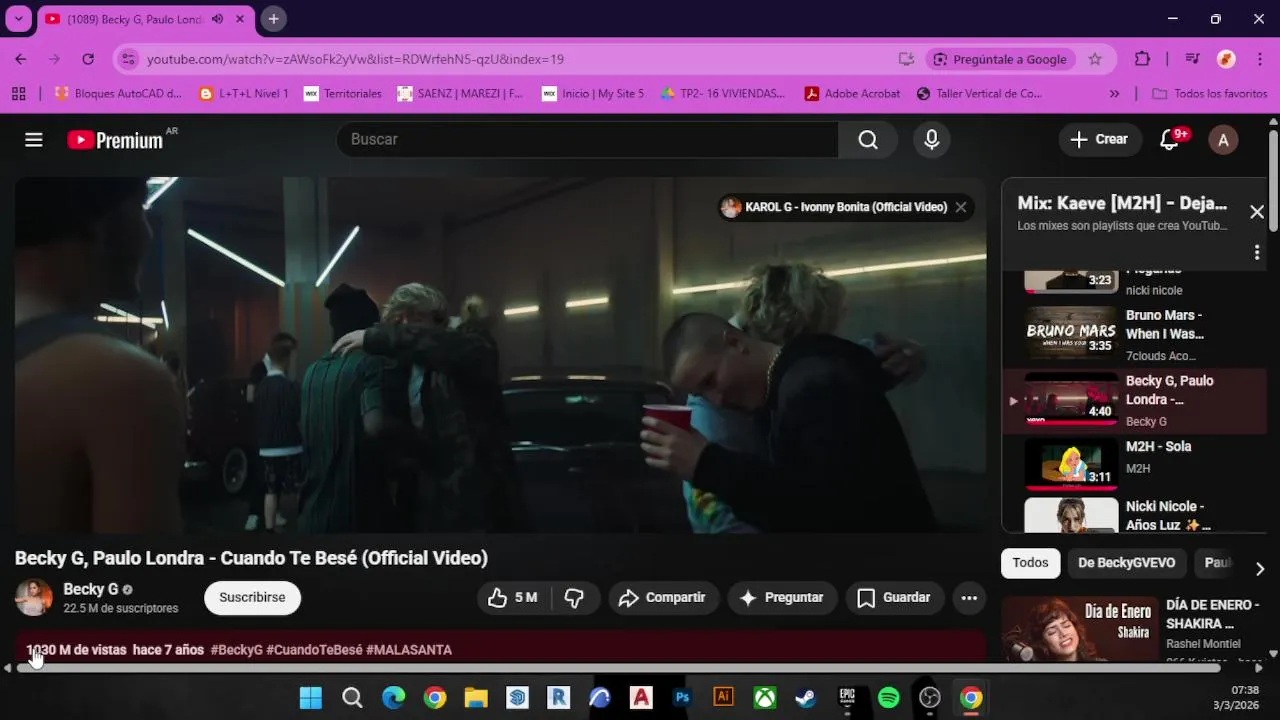Open Photoshop from the taskbar

pos(683,698)
